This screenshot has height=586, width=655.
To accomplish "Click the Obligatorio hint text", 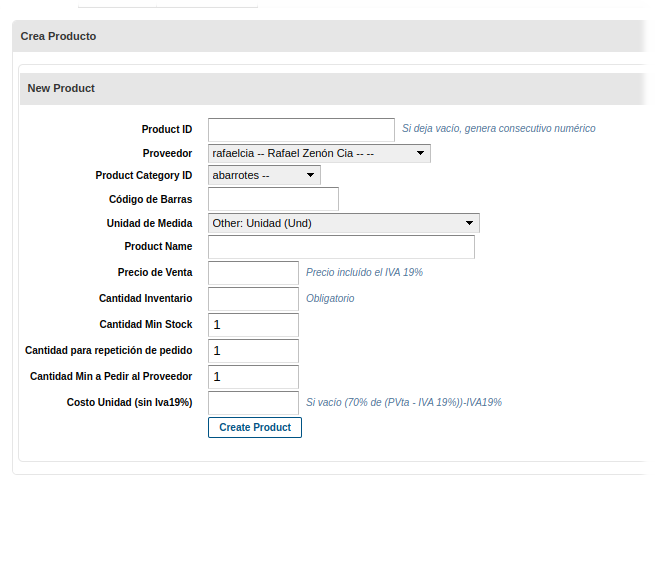I will 330,299.
